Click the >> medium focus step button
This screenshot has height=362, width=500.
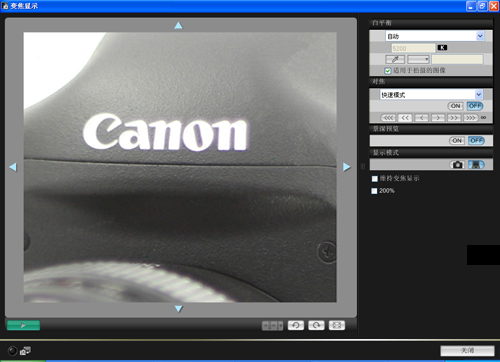click(x=454, y=118)
